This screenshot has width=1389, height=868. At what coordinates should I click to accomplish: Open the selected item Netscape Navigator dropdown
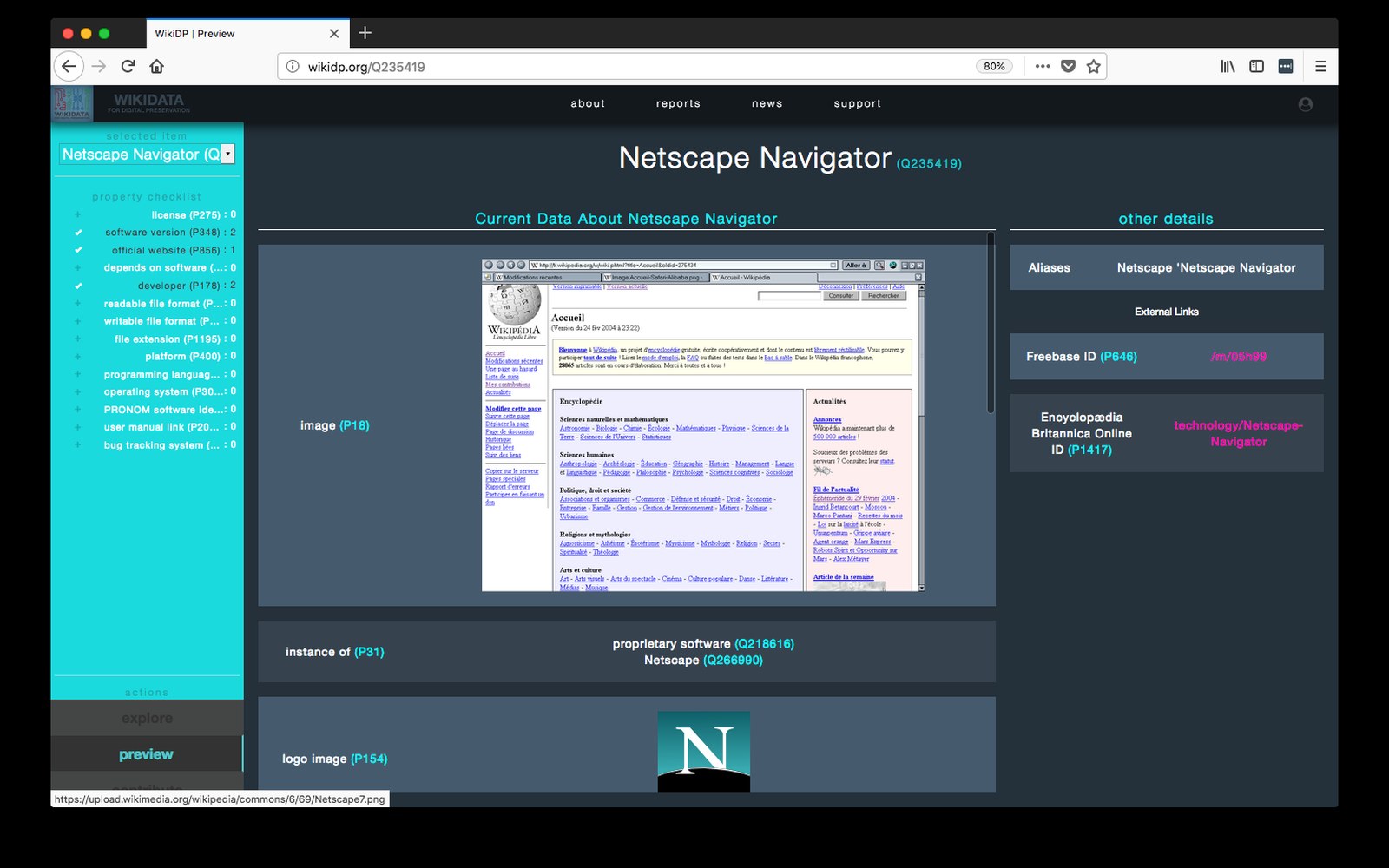(x=147, y=154)
